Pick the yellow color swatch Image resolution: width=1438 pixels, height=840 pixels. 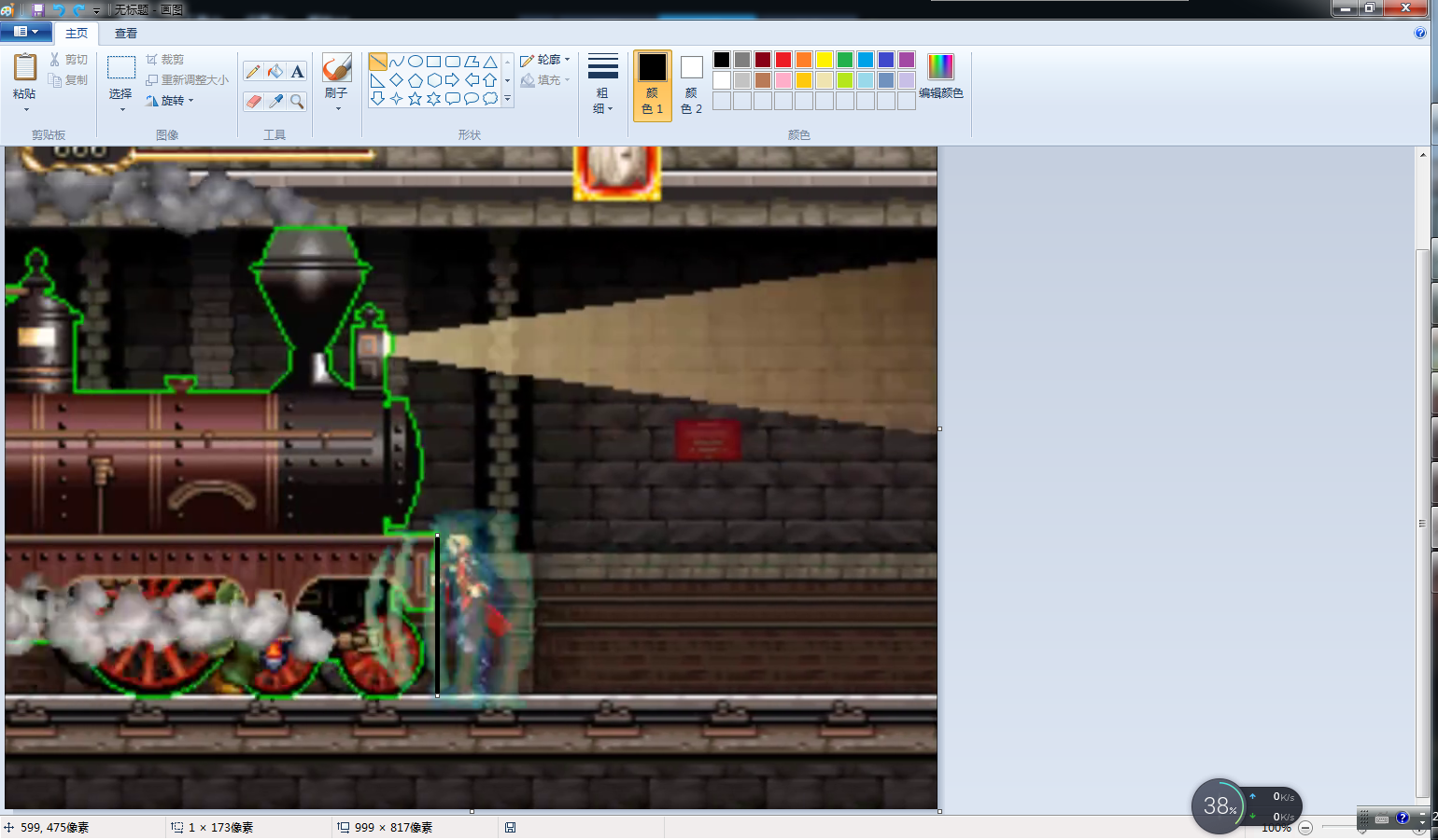(825, 60)
